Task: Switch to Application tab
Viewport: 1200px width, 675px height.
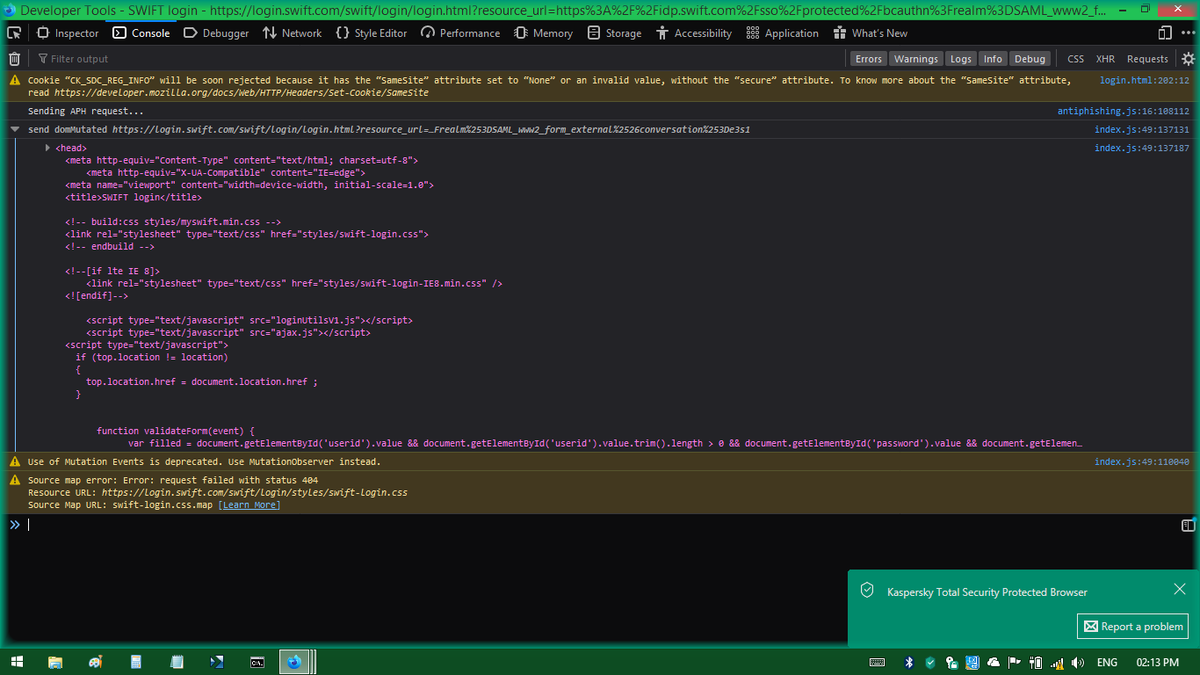Action: [783, 33]
